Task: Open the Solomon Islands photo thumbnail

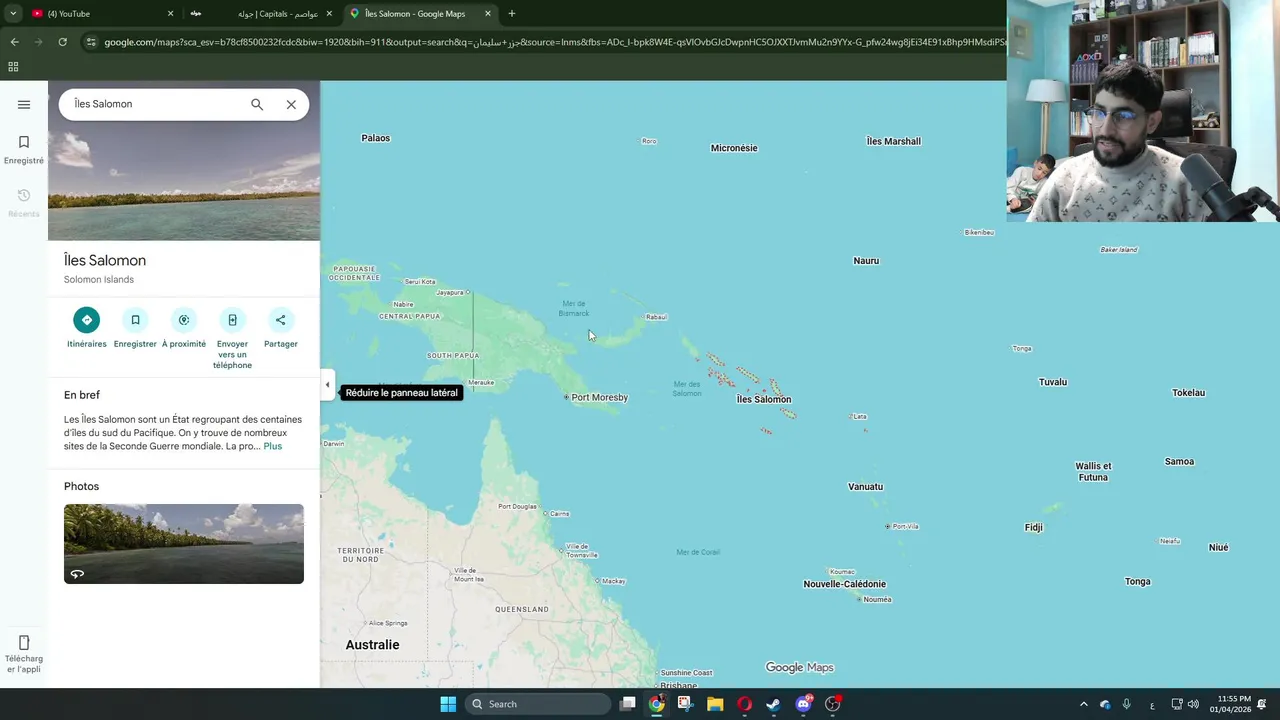Action: (184, 544)
